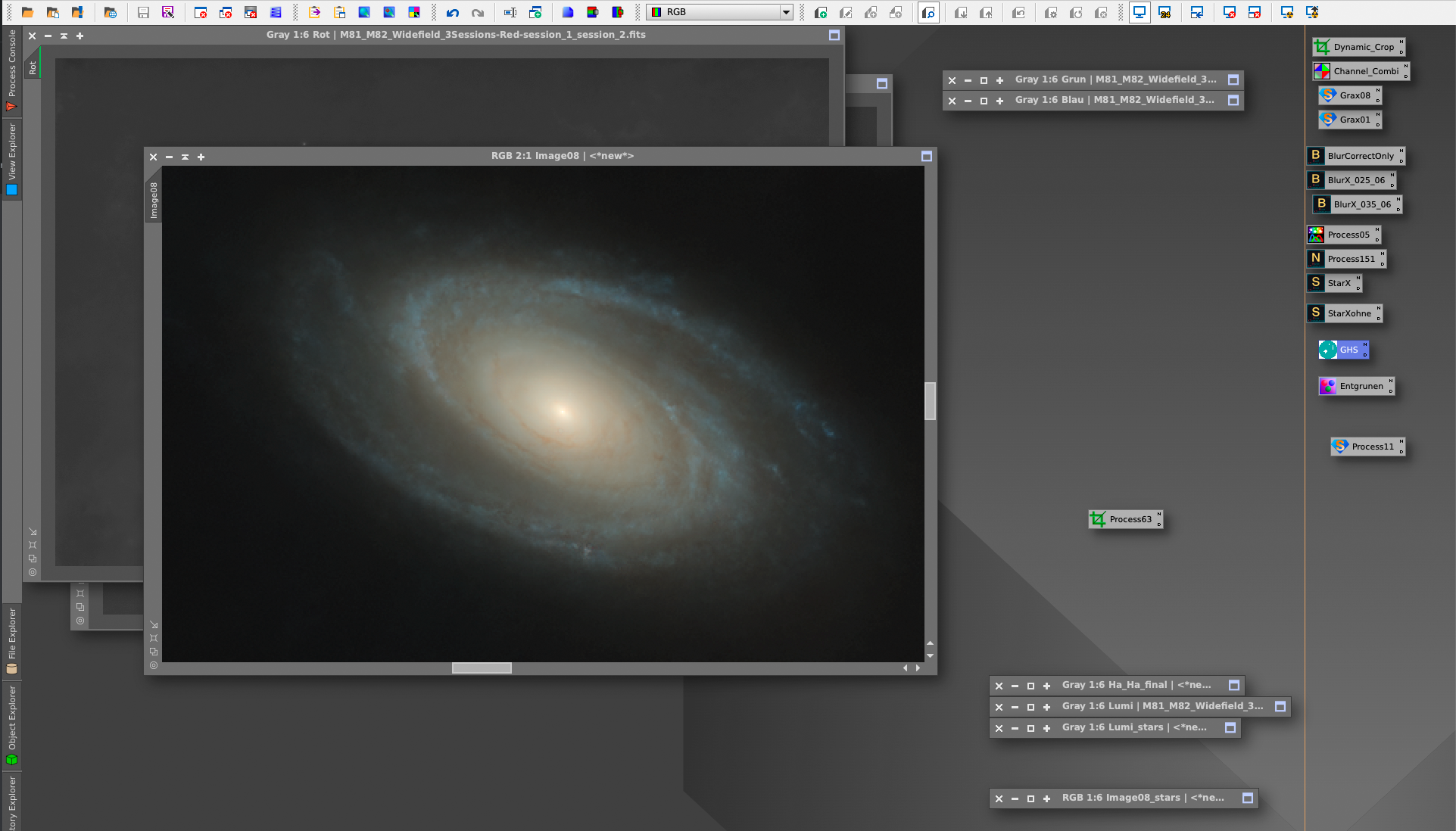Select the BlurX_035_06 process icon

(1357, 204)
